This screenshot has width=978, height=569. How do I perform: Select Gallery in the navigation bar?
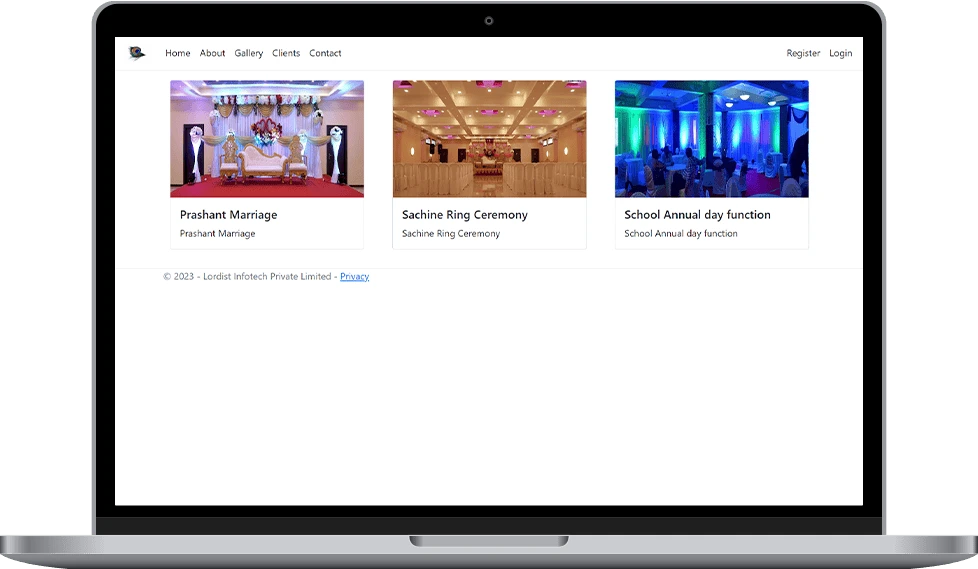pos(249,53)
